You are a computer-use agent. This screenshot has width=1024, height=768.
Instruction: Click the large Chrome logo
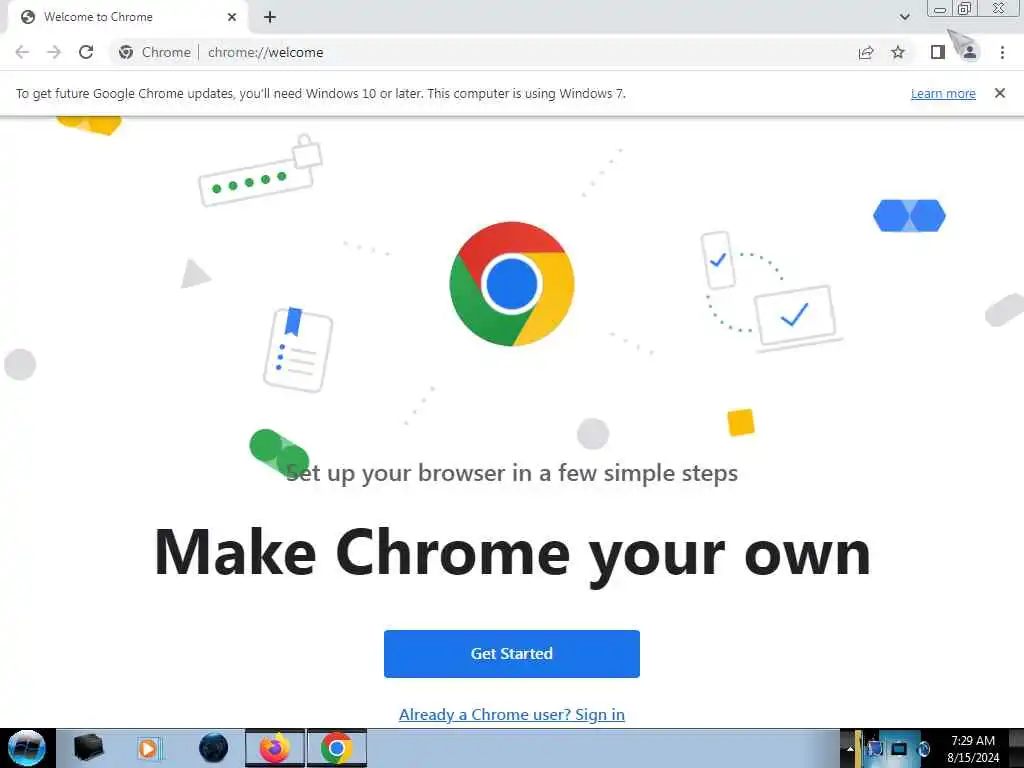tap(512, 284)
